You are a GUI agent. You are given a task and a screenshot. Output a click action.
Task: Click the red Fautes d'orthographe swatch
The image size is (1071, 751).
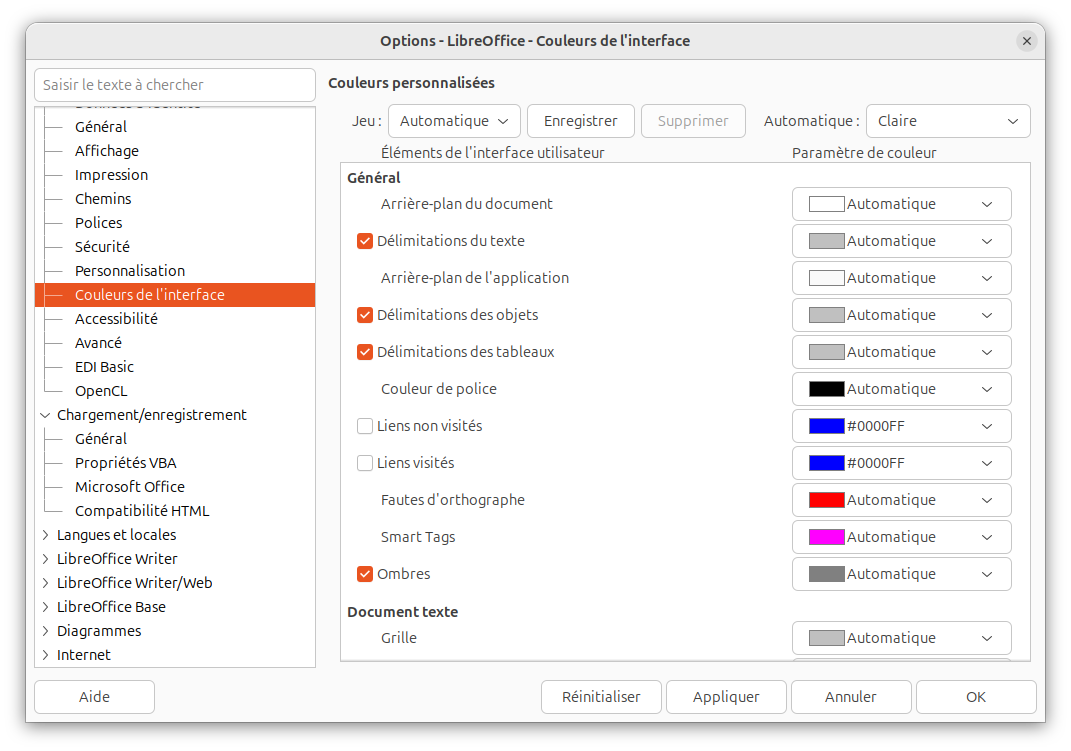click(826, 500)
